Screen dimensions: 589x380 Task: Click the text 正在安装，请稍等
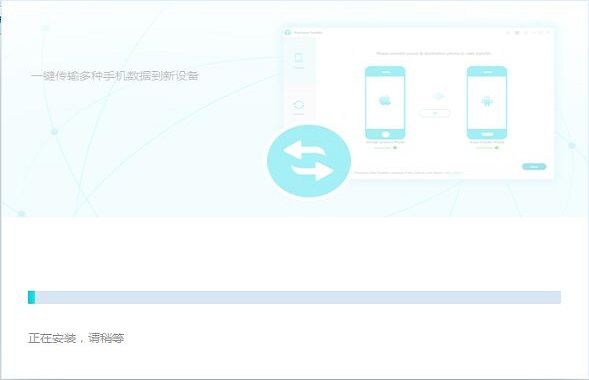pos(76,338)
